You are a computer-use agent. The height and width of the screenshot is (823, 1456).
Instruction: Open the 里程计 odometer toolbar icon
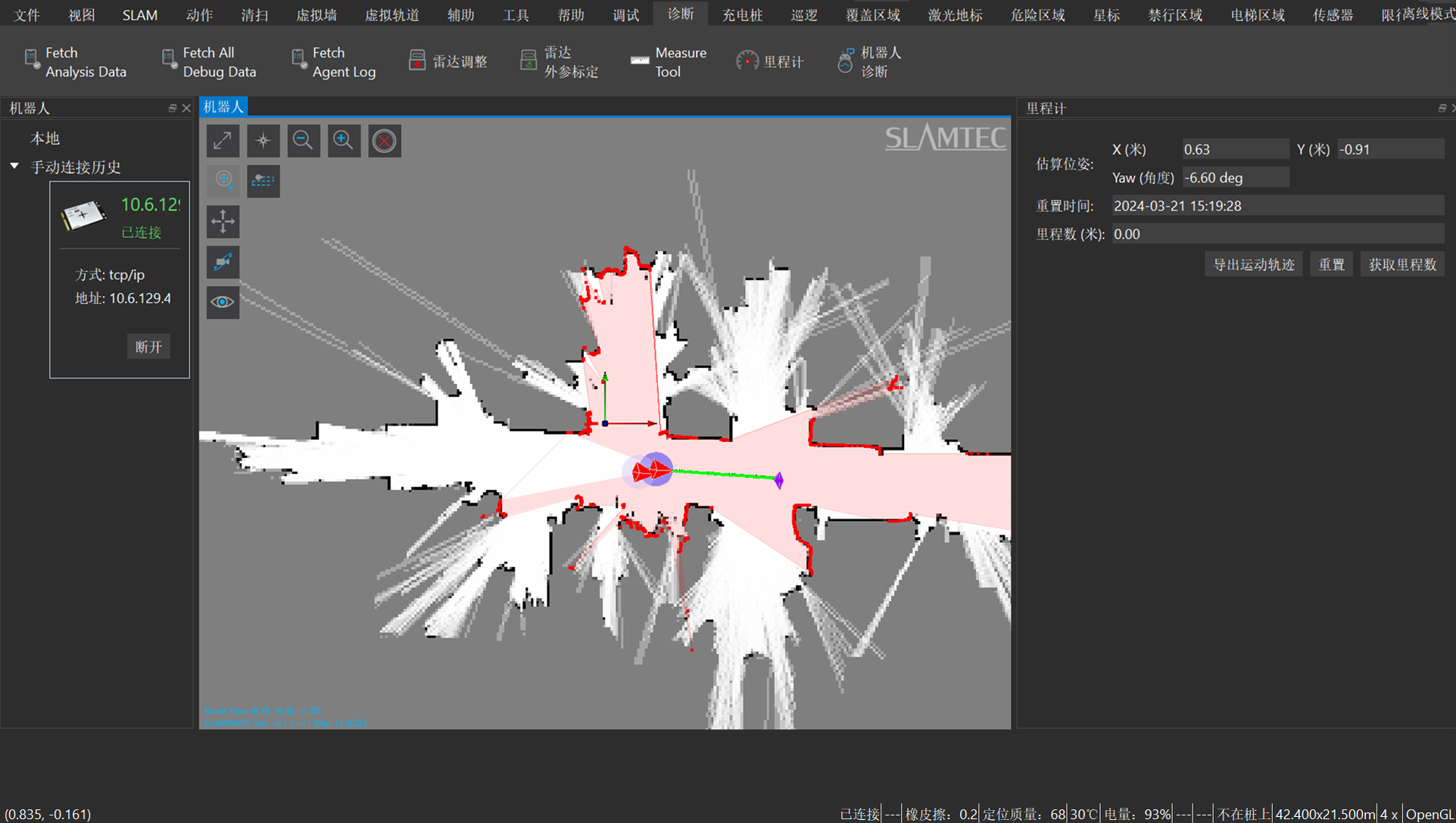coord(770,61)
